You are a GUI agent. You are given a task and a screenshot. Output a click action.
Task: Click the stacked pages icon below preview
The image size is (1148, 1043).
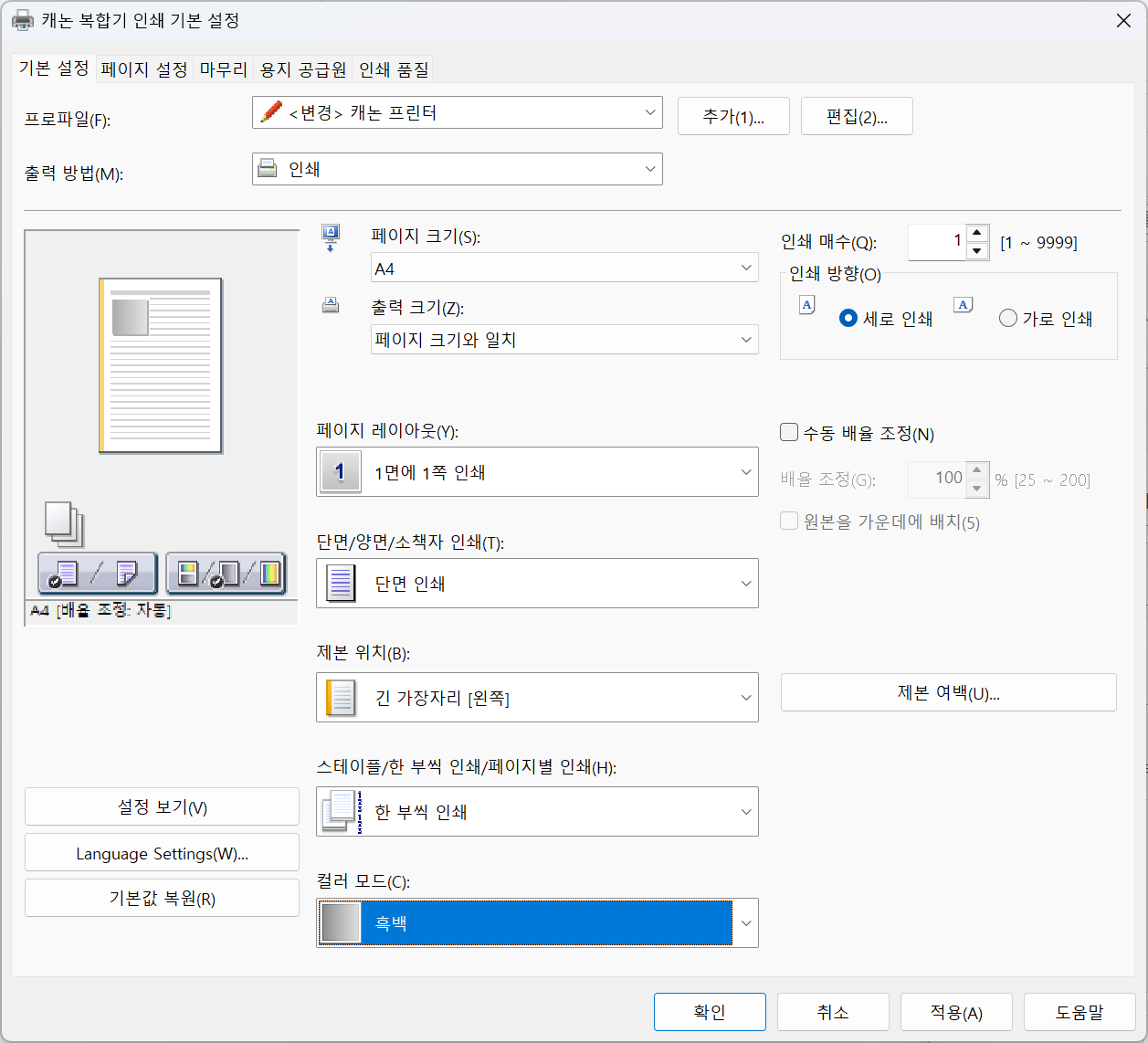click(64, 523)
